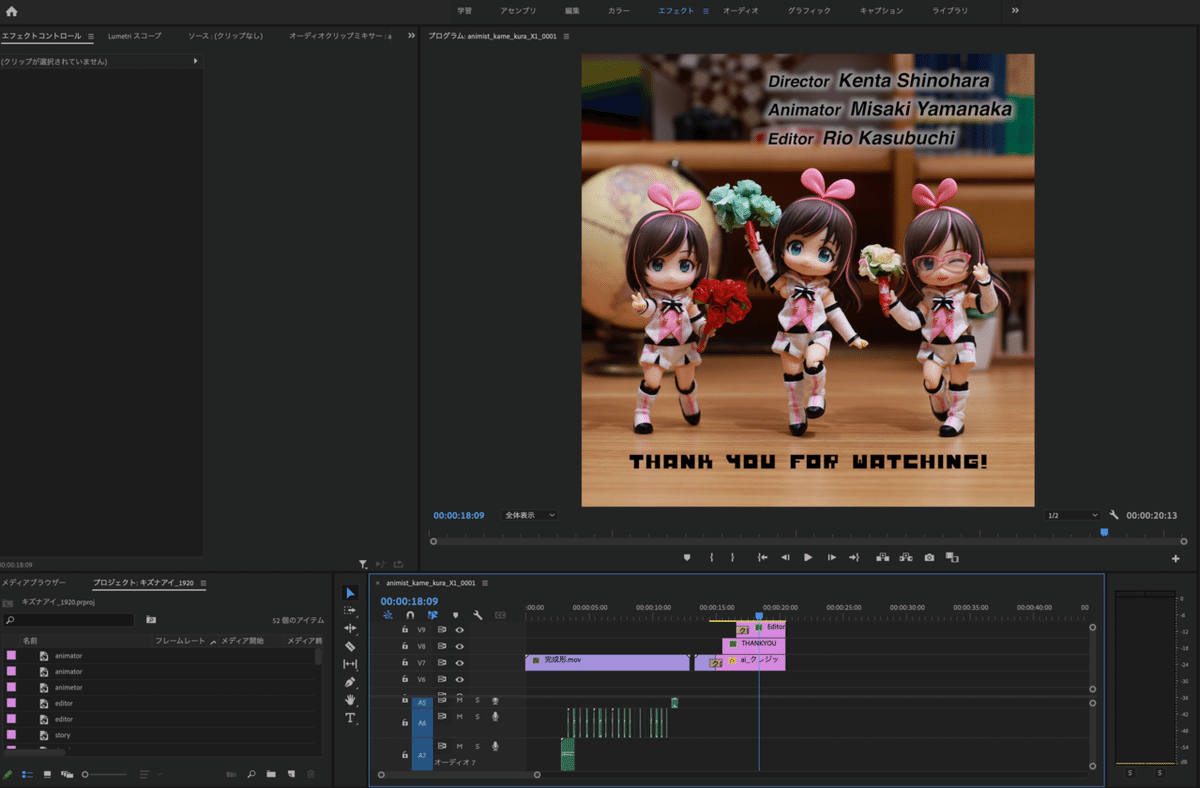Switch Project panel to icon view
The image size is (1200, 788).
[47, 774]
